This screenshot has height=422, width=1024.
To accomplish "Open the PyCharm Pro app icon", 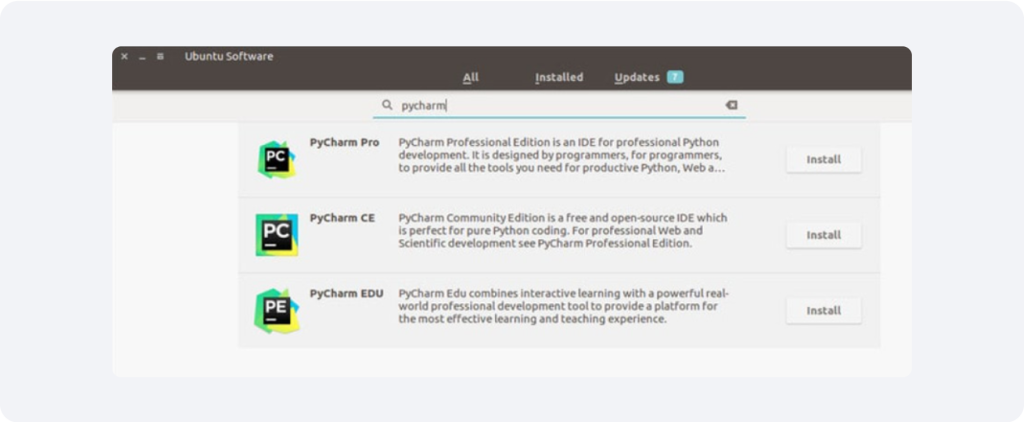I will 276,159.
